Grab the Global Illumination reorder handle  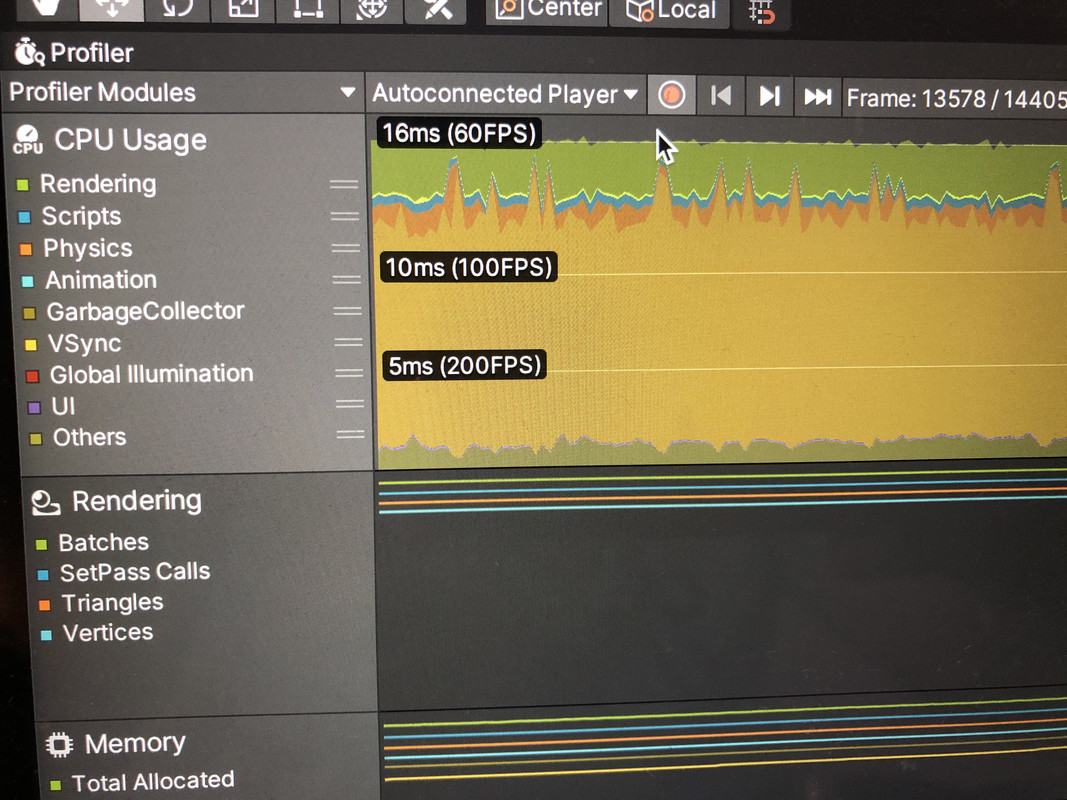click(349, 373)
